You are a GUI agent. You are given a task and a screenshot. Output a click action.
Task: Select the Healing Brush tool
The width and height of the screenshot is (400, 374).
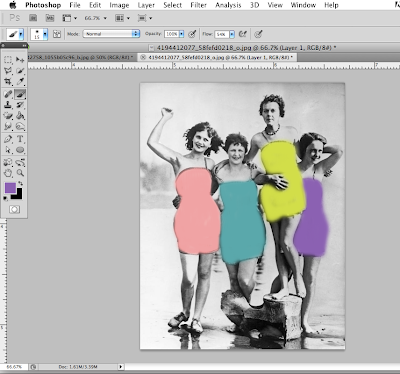(x=8, y=94)
